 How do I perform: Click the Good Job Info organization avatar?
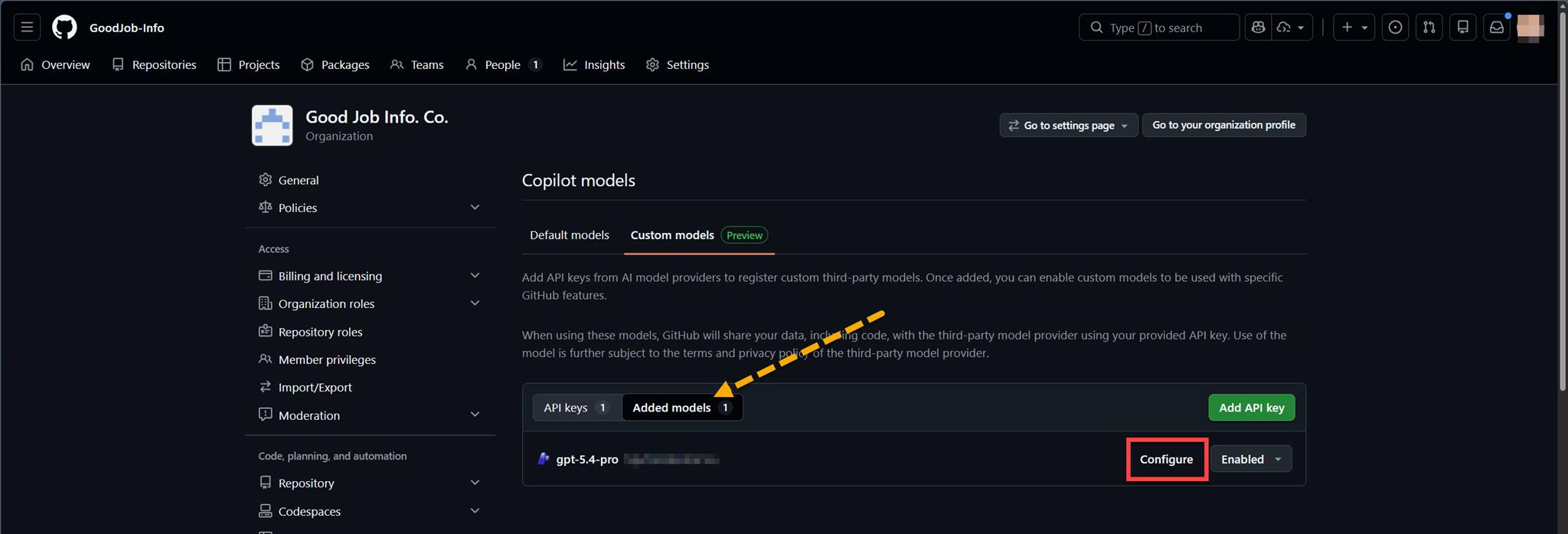(x=272, y=126)
